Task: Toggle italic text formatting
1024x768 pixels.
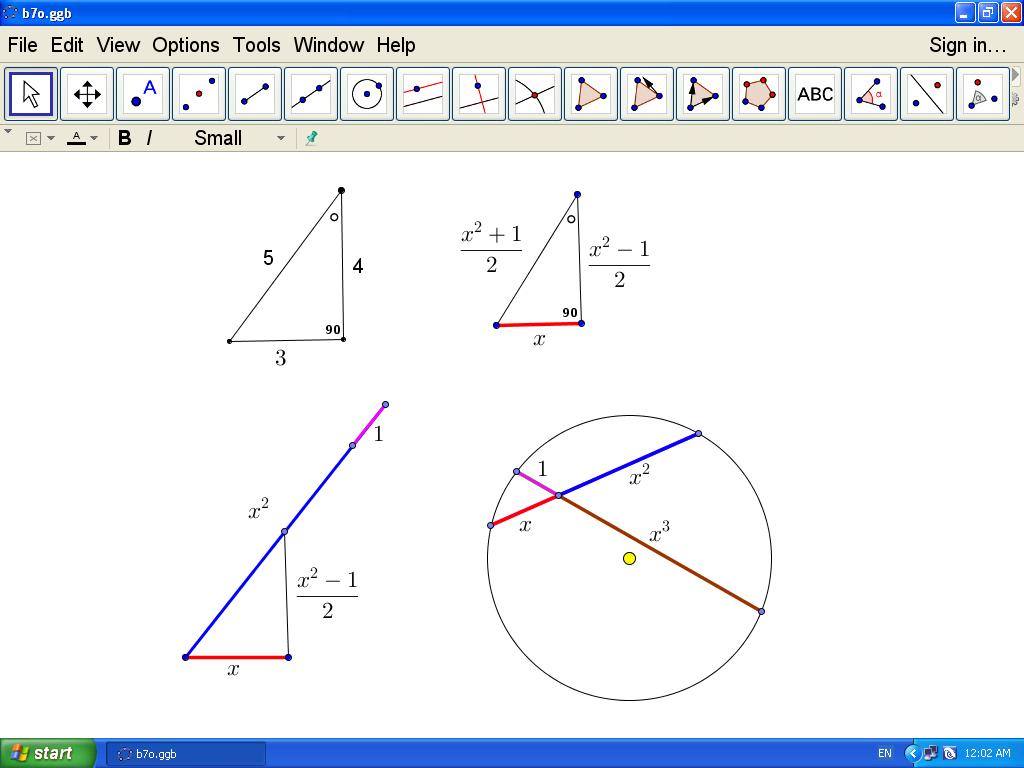Action: pyautogui.click(x=149, y=138)
